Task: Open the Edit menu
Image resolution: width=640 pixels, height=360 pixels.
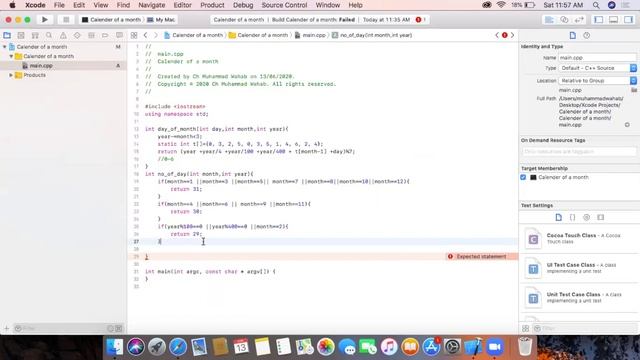Action: (79, 5)
